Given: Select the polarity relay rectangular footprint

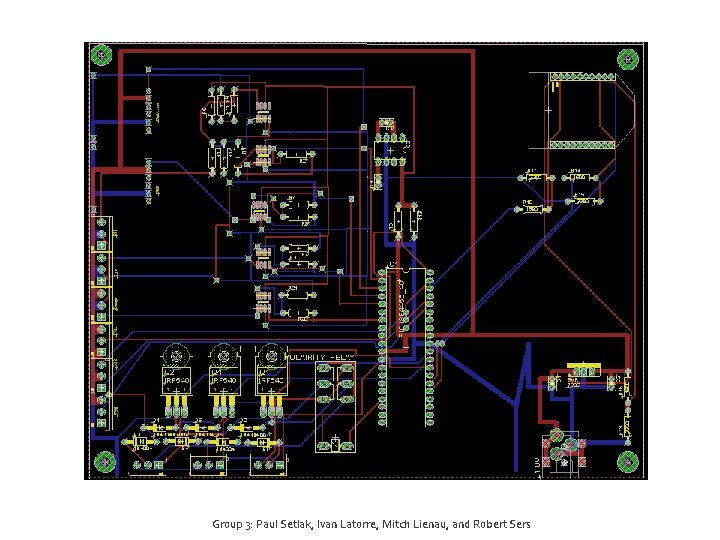Looking at the screenshot, I should click(x=335, y=407).
